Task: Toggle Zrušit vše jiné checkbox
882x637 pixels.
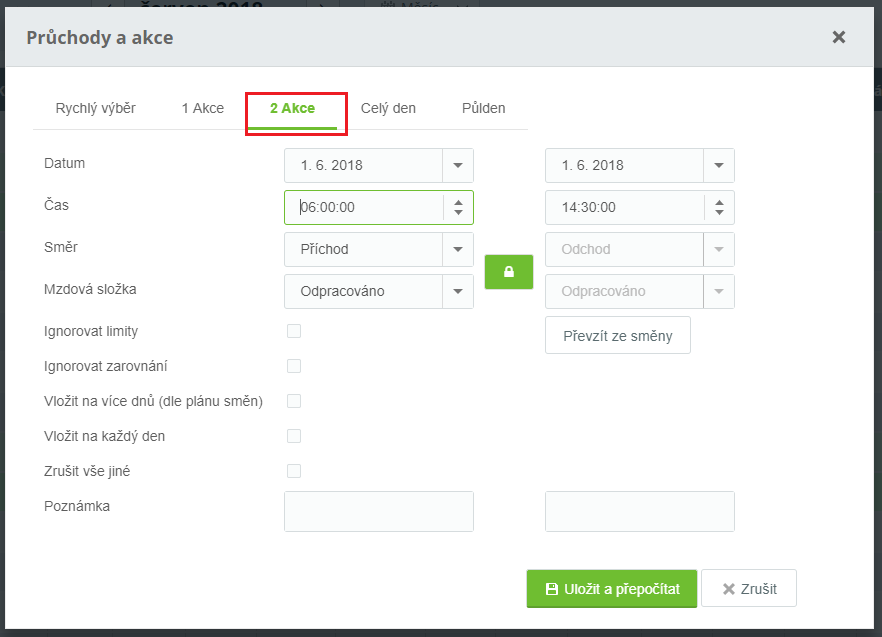Action: (x=294, y=471)
